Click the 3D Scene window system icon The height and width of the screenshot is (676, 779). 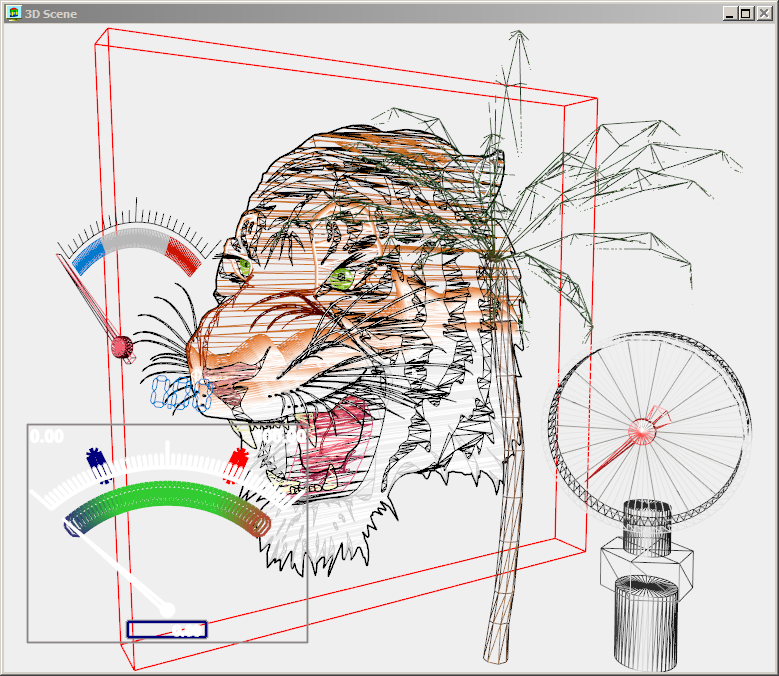pyautogui.click(x=13, y=14)
